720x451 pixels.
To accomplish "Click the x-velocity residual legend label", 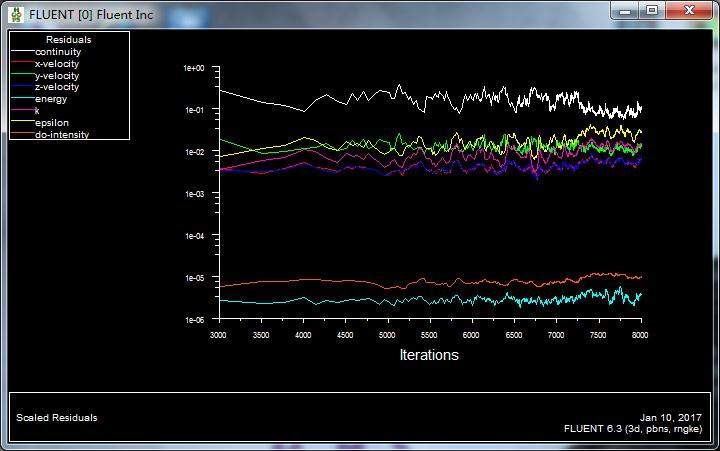I will click(57, 63).
